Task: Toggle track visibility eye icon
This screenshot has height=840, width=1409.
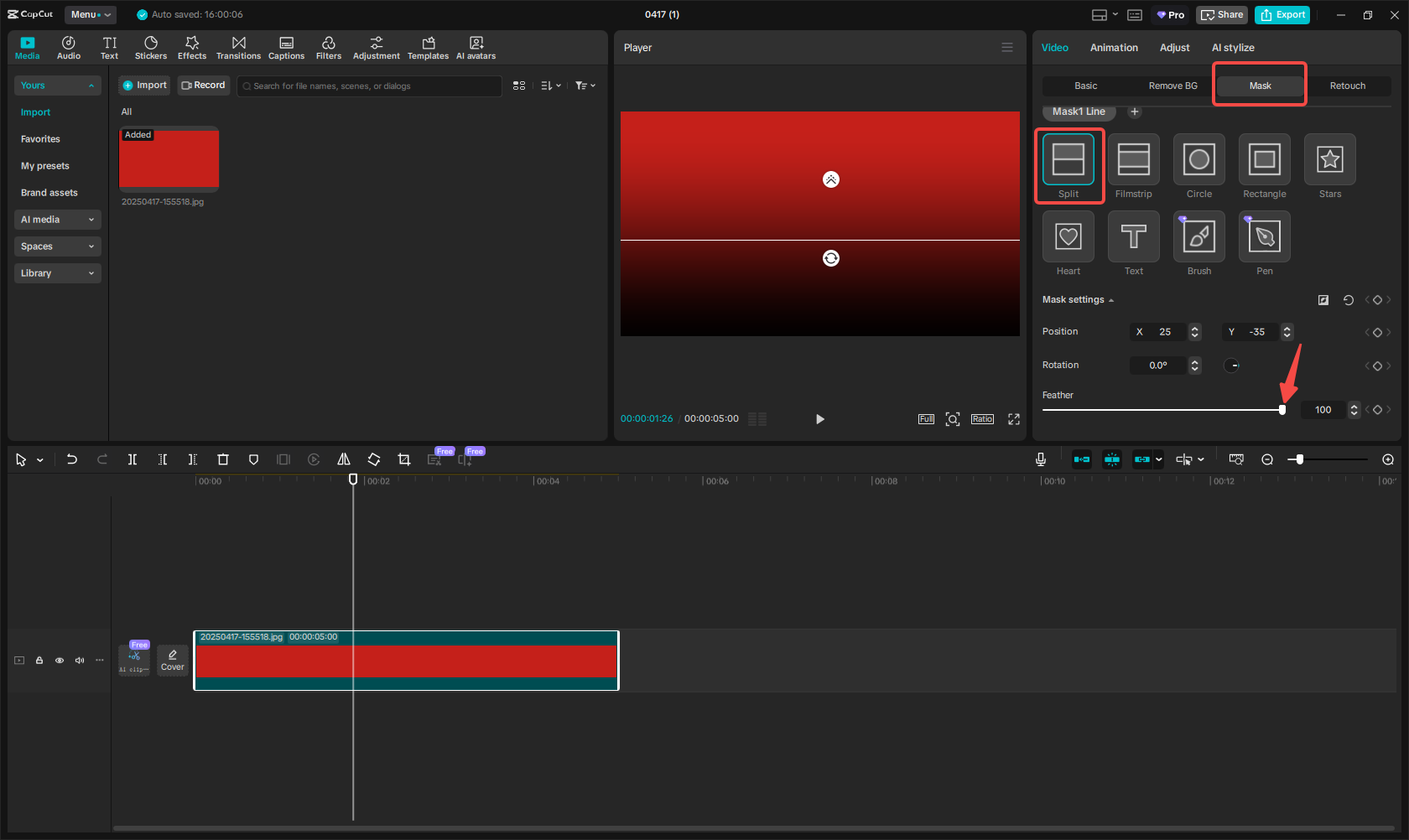Action: pyautogui.click(x=60, y=661)
